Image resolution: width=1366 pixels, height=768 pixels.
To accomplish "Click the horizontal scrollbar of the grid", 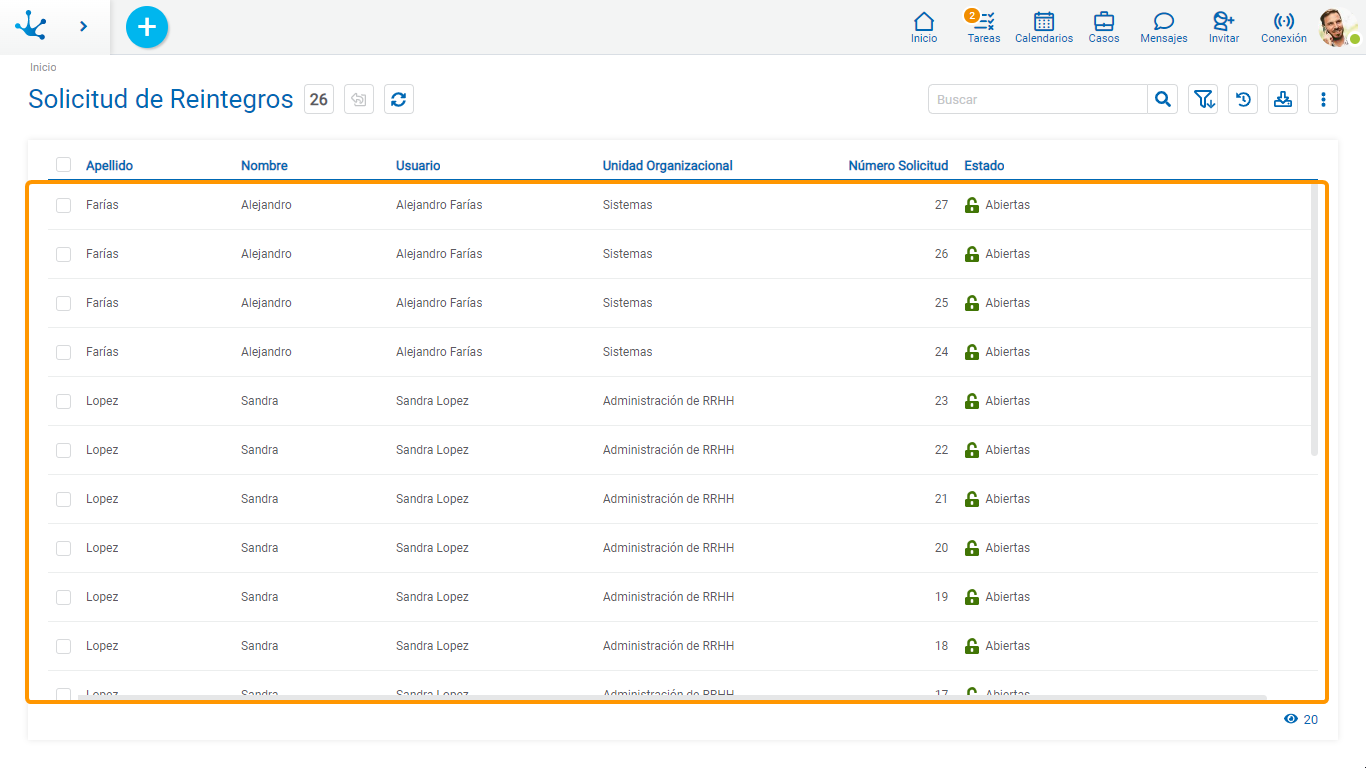I will (x=672, y=697).
